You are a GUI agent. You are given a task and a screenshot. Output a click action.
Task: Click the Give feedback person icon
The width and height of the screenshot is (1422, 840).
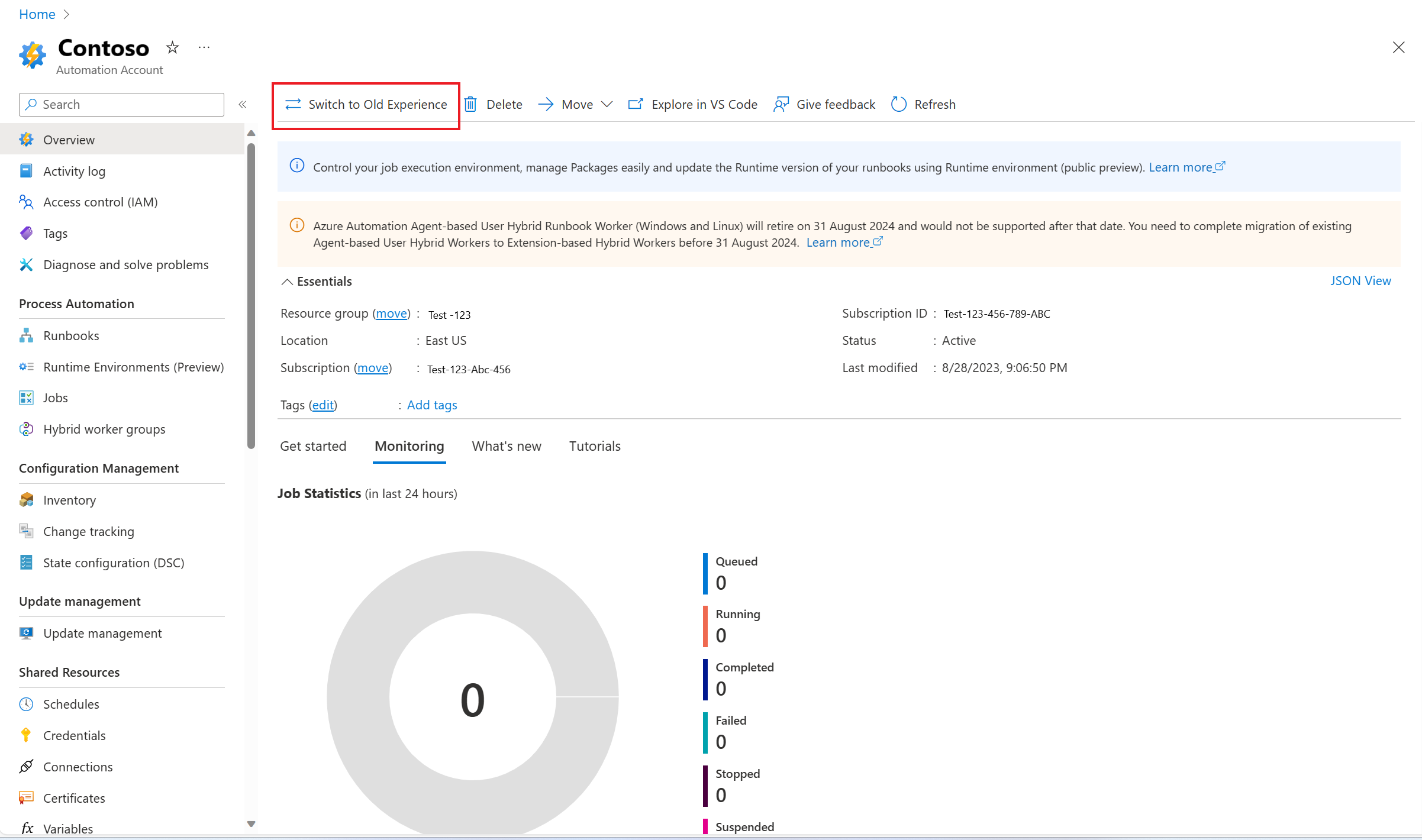[781, 105]
